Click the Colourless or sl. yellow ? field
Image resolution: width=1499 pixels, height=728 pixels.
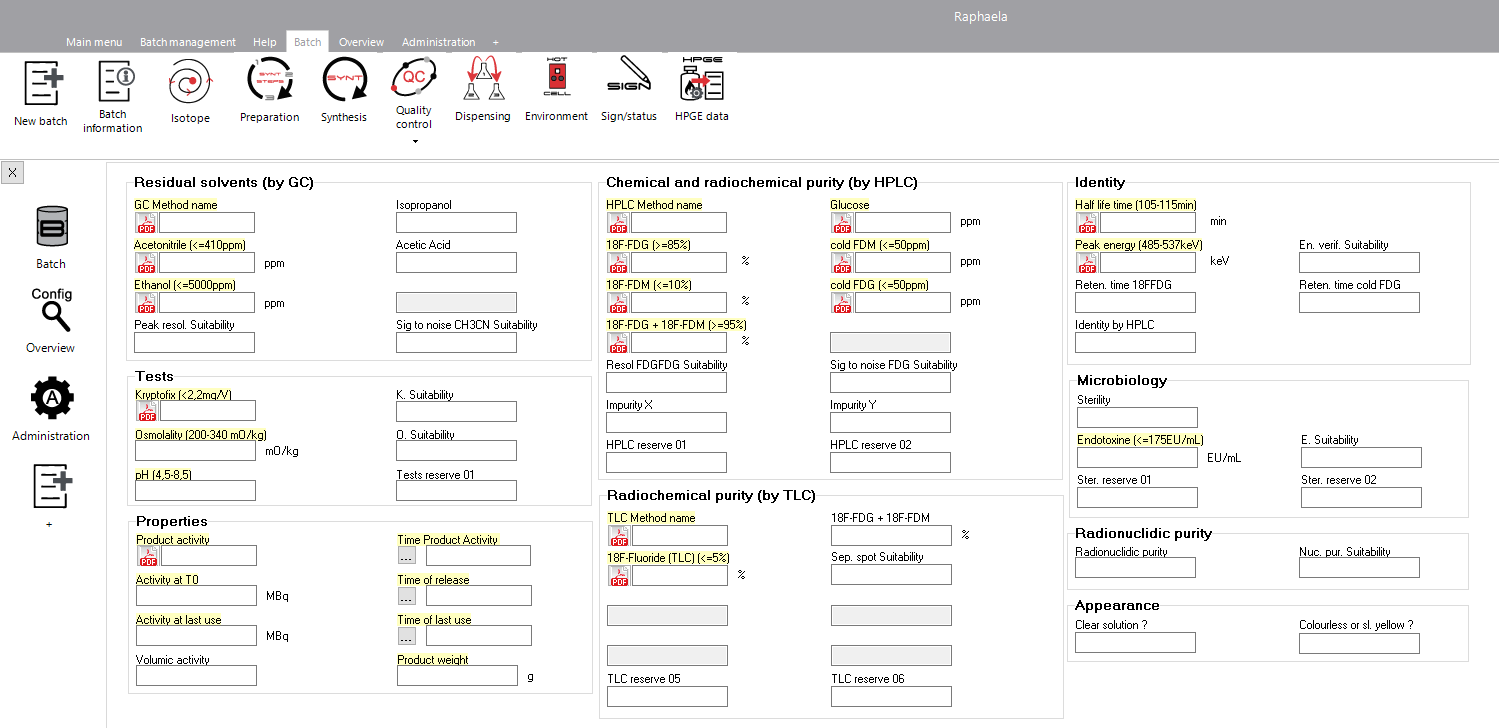(x=1360, y=643)
